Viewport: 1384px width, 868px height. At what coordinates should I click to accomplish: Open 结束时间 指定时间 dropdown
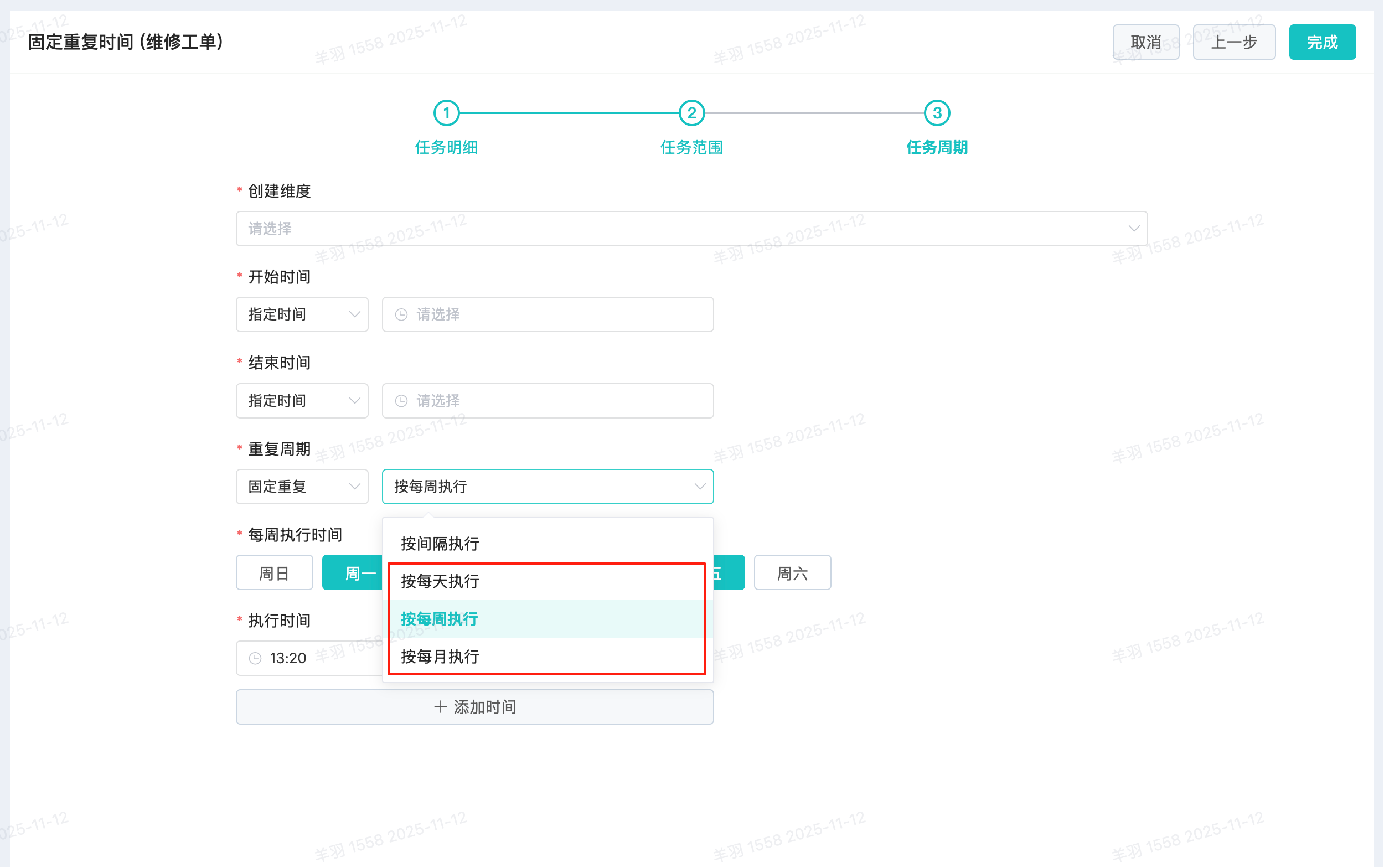(302, 401)
